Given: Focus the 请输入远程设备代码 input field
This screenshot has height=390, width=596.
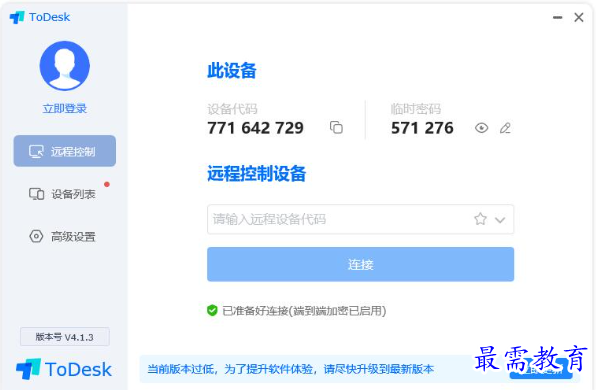Looking at the screenshot, I should (x=360, y=219).
